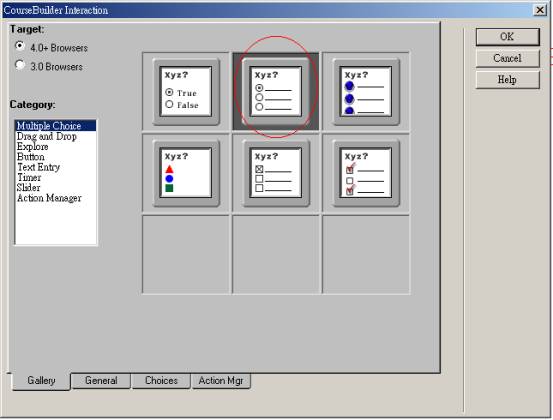
Task: Pick the blue ball buttons question template
Action: coord(366,92)
